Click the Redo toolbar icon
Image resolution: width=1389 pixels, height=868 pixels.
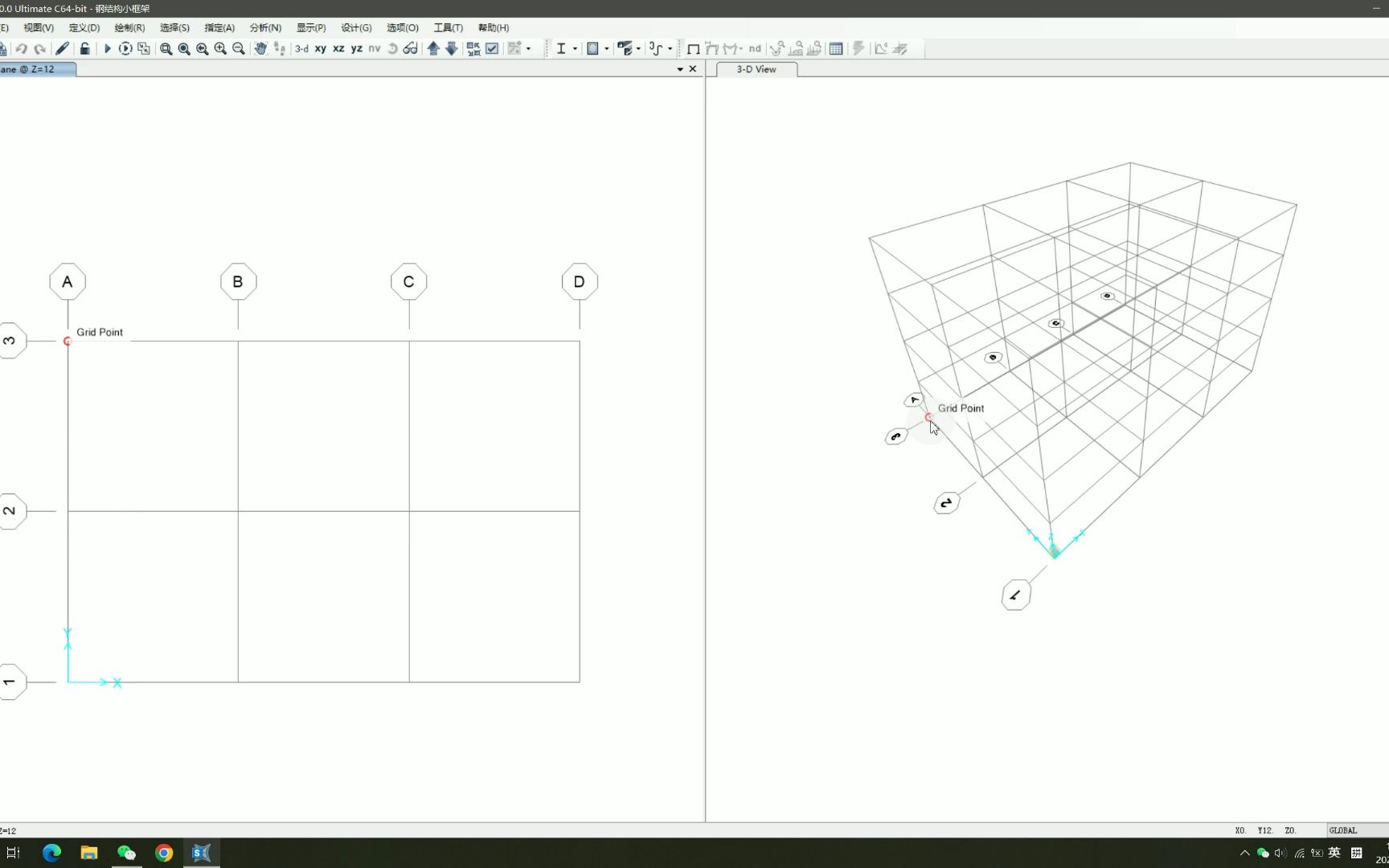39,49
